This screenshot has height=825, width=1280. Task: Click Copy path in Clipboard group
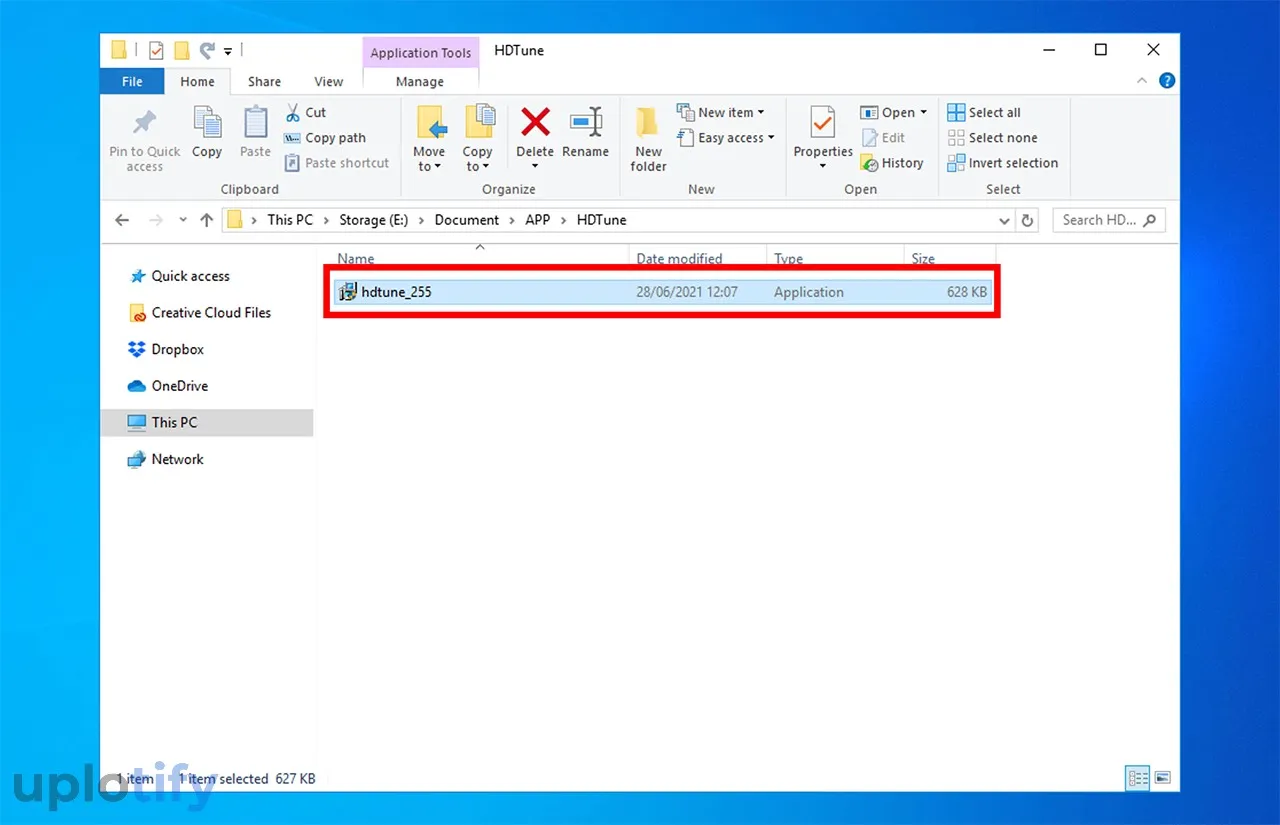coord(325,138)
